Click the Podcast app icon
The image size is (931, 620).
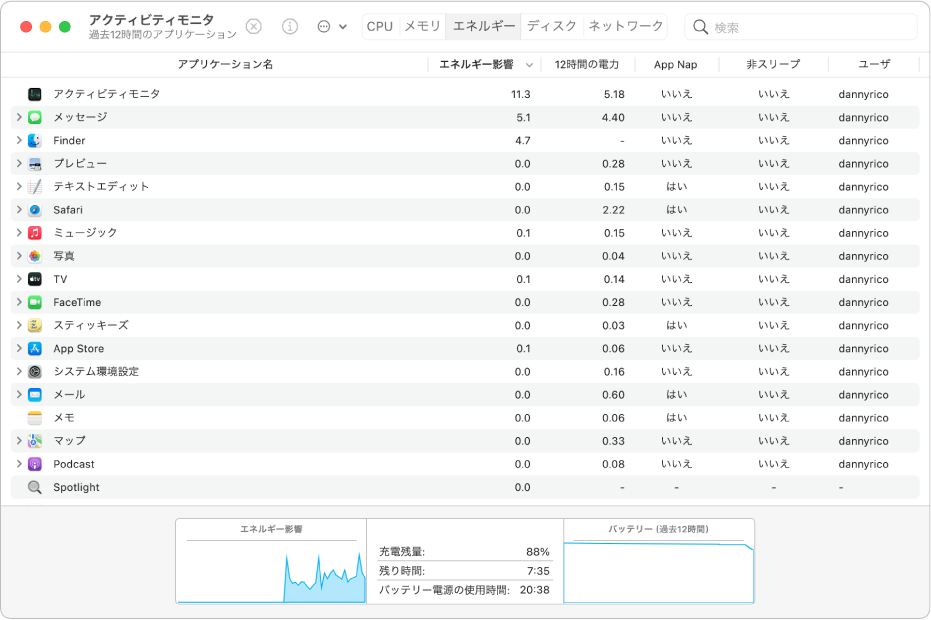click(x=35, y=464)
